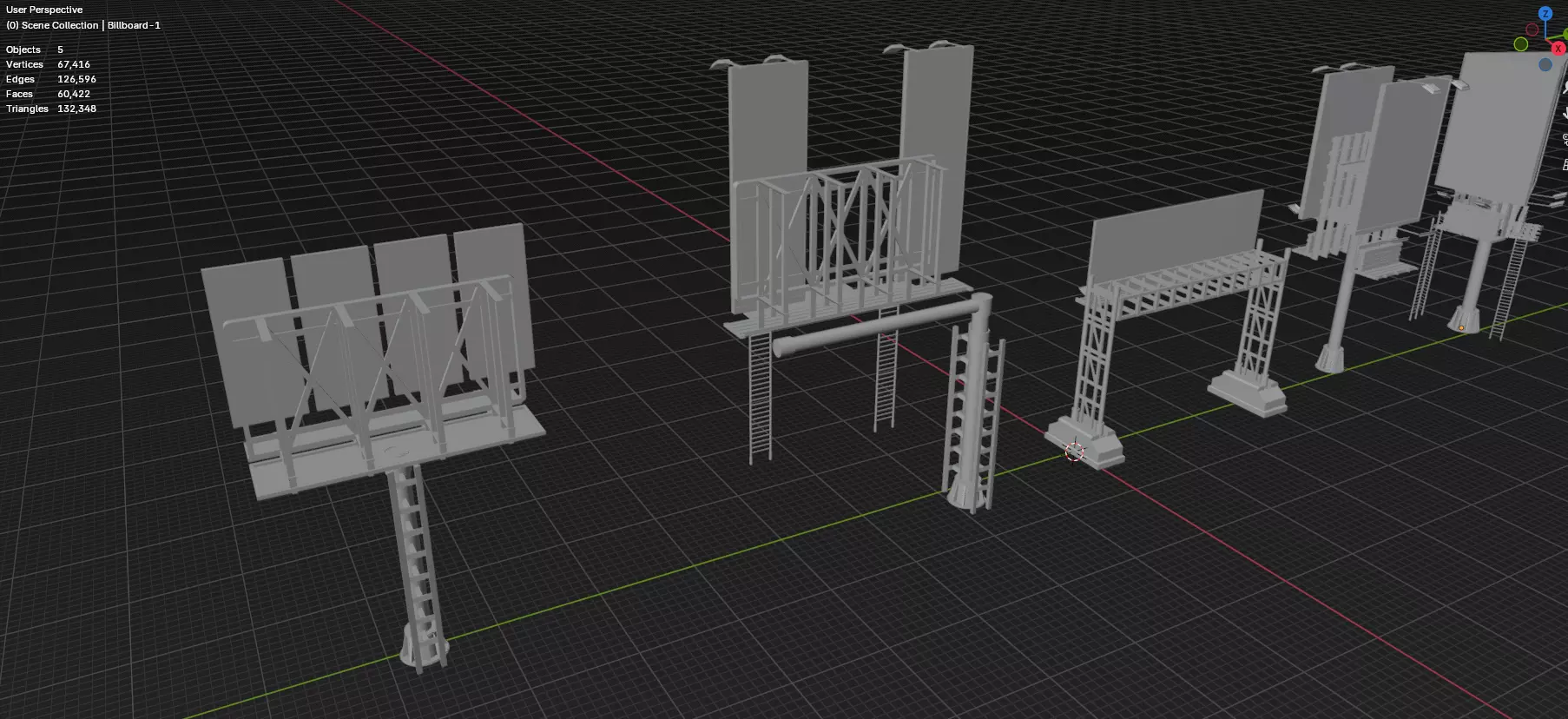The image size is (1568, 719).
Task: Click the dark green negative Y gizmo circle
Action: 1520,44
